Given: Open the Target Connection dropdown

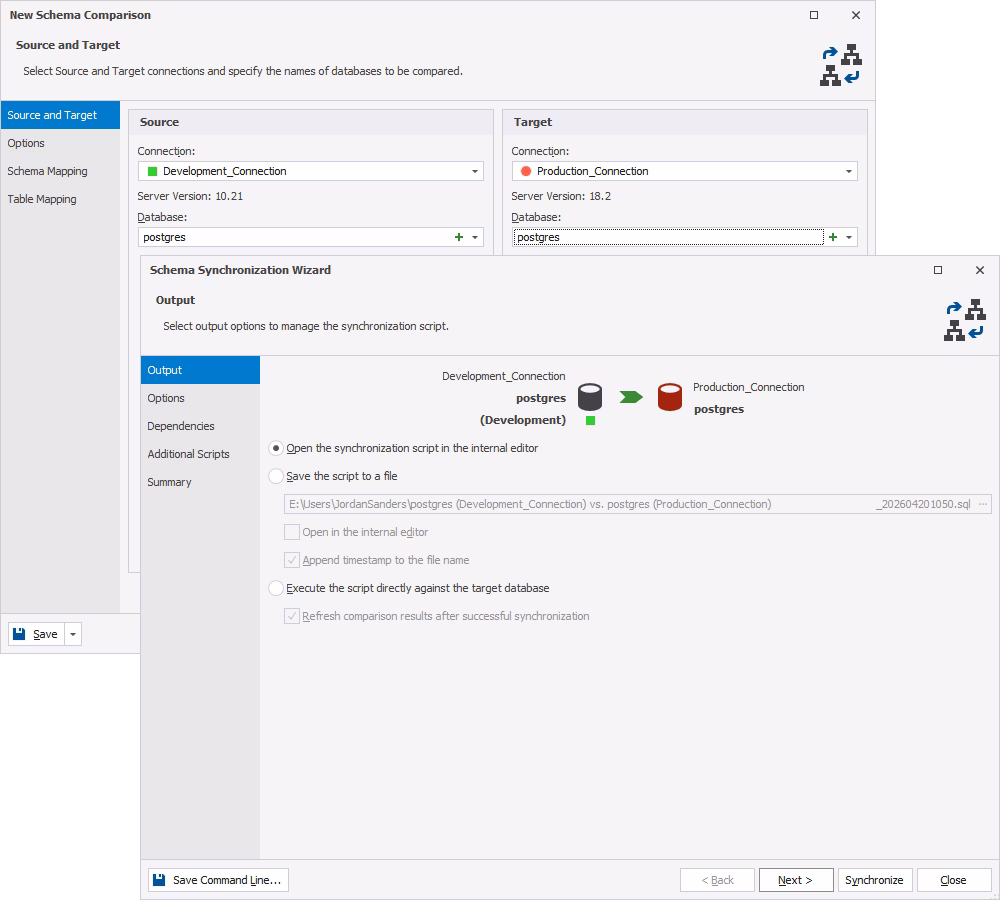Looking at the screenshot, I should (x=848, y=171).
